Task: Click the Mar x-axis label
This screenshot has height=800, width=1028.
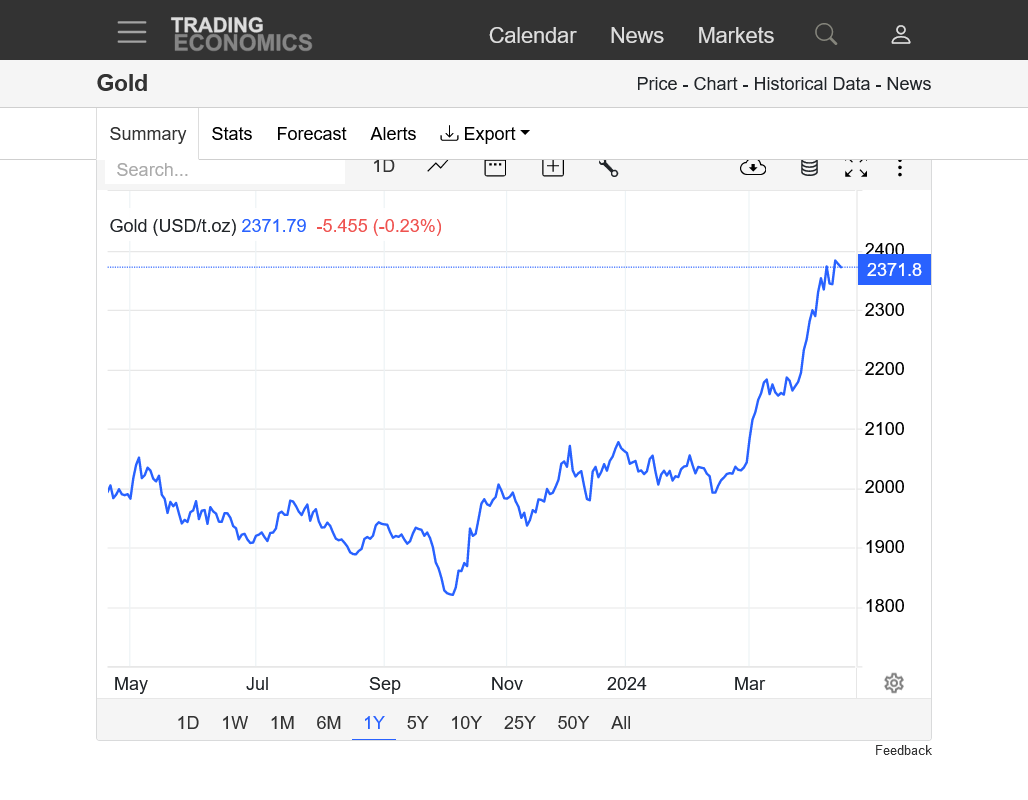Action: click(x=749, y=684)
